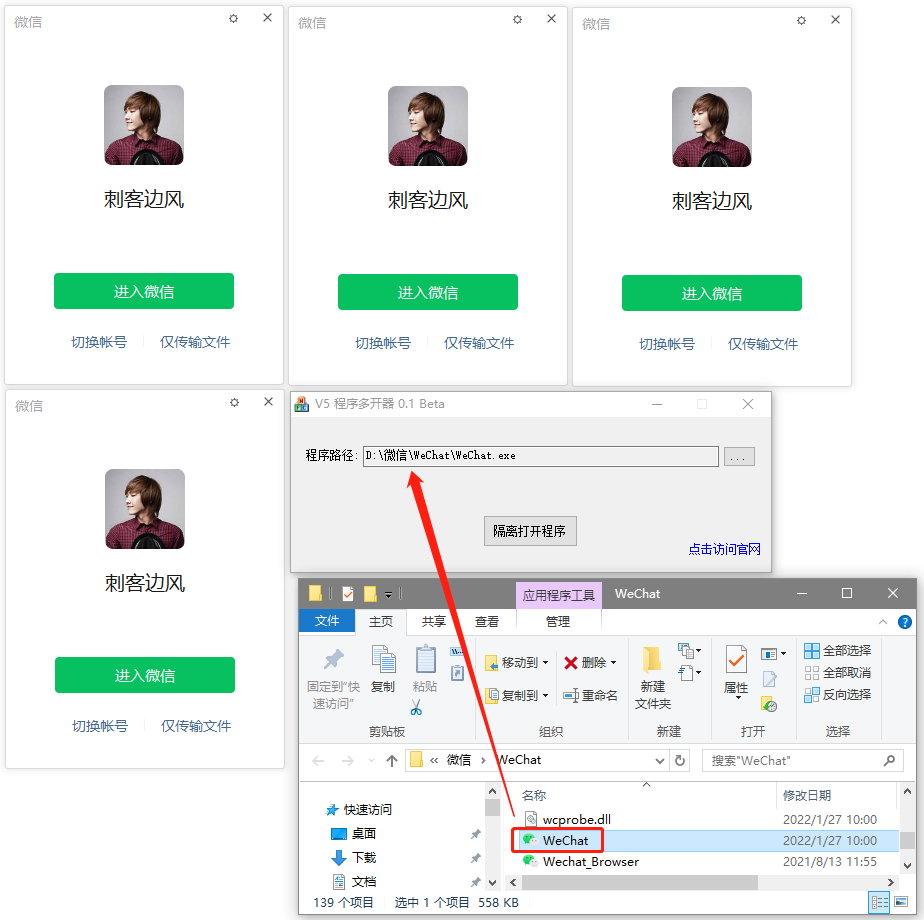Open Explorer Help blue question icon
This screenshot has width=924, height=920.
pyautogui.click(x=905, y=622)
